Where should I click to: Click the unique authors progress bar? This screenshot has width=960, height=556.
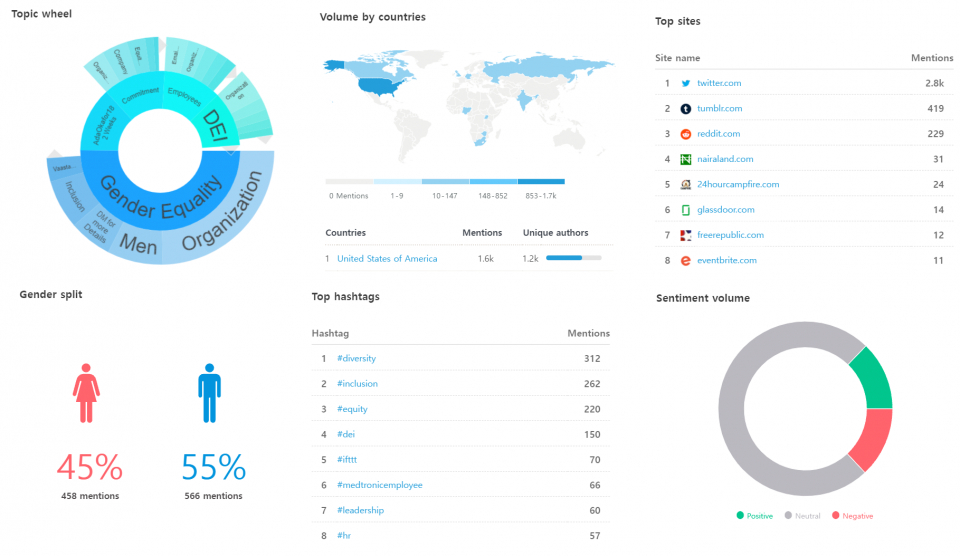[x=574, y=258]
